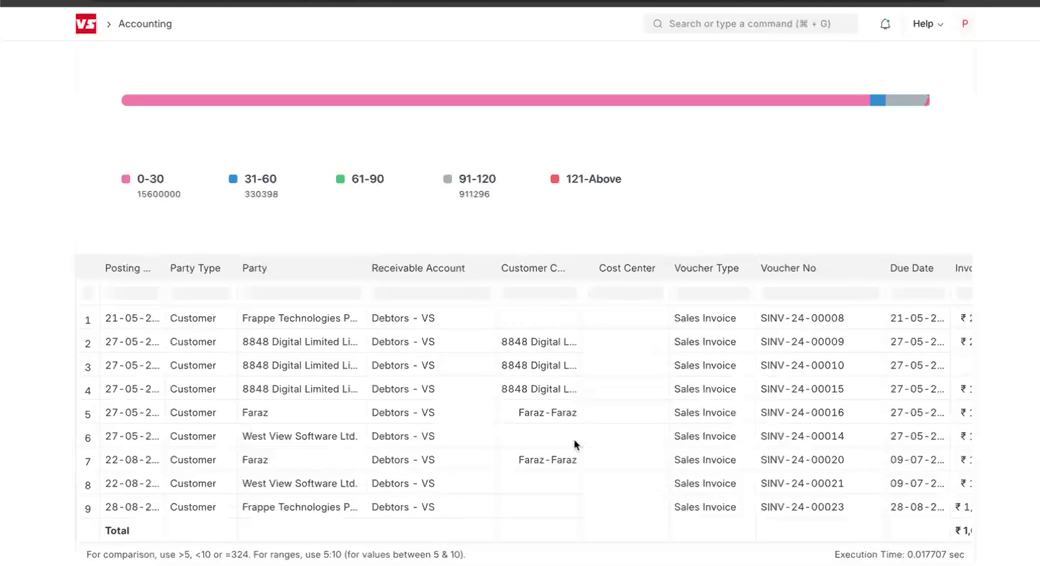Click the 61-90 green legend swatch

pos(340,179)
